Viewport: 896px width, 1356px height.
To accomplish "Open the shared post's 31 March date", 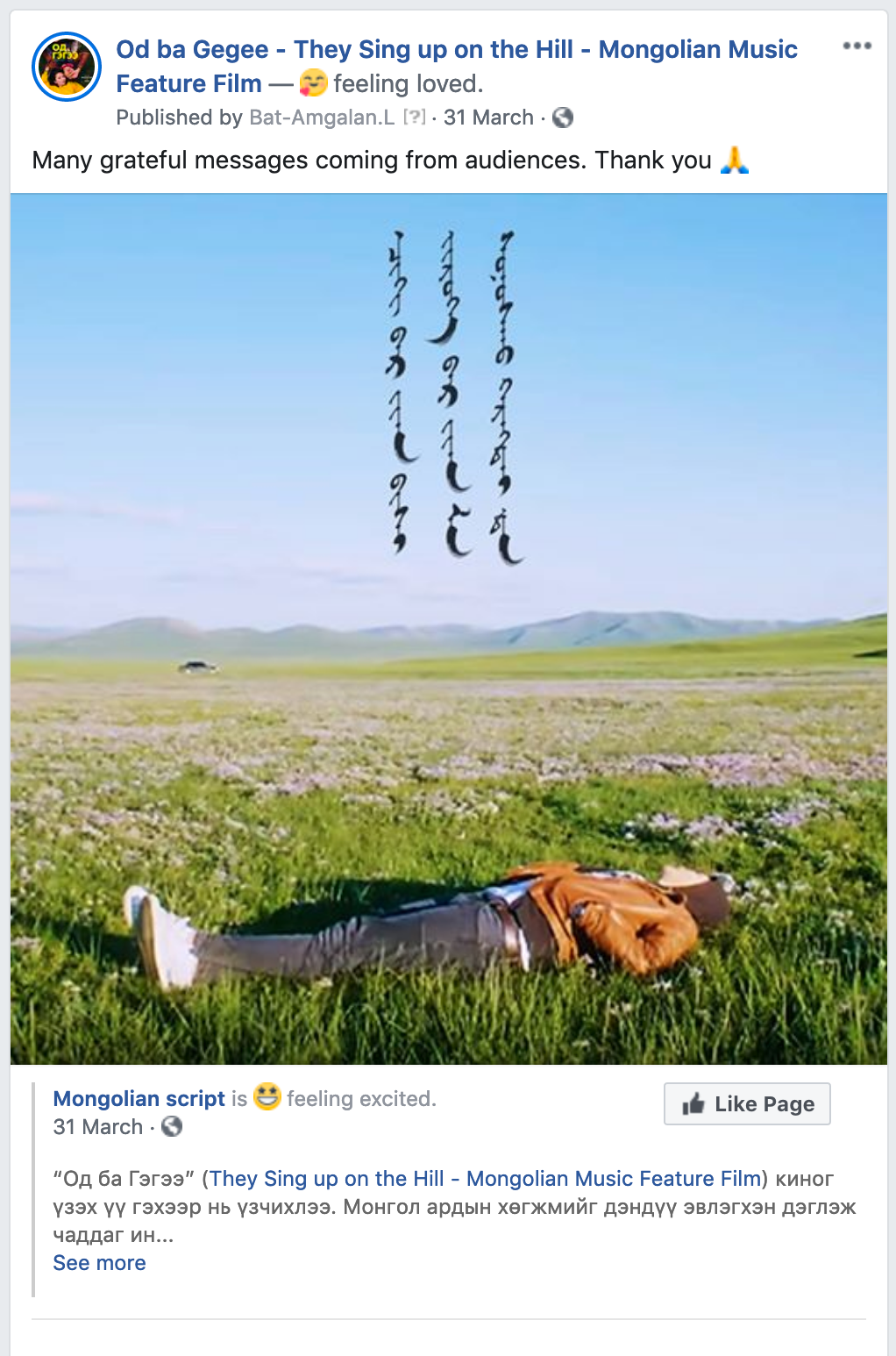I will tap(97, 1126).
